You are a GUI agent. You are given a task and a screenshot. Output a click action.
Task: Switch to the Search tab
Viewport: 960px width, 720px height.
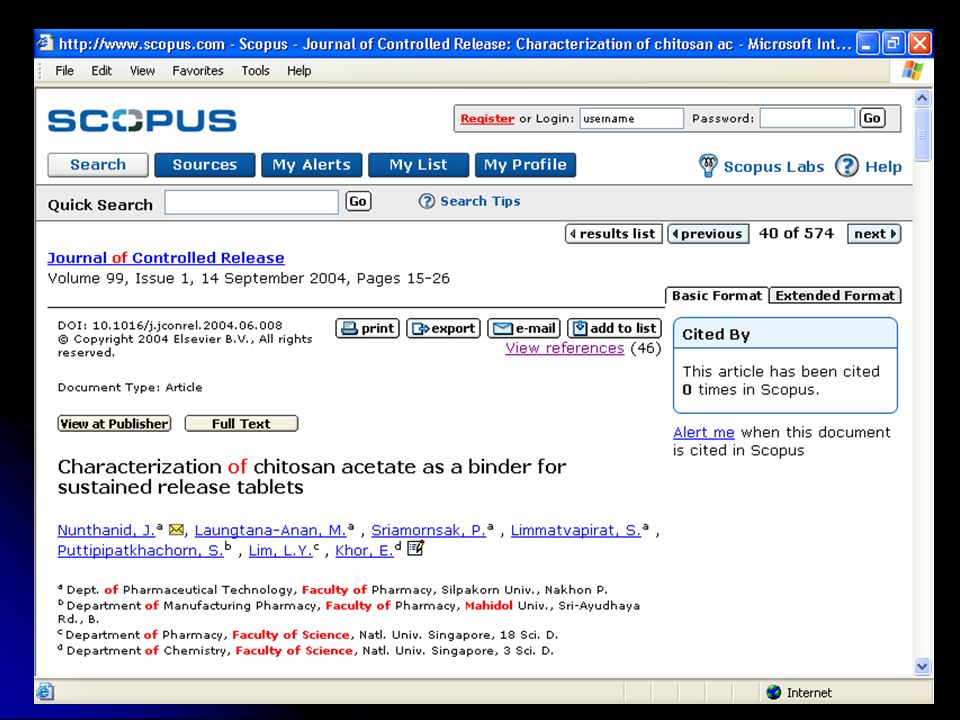click(98, 165)
